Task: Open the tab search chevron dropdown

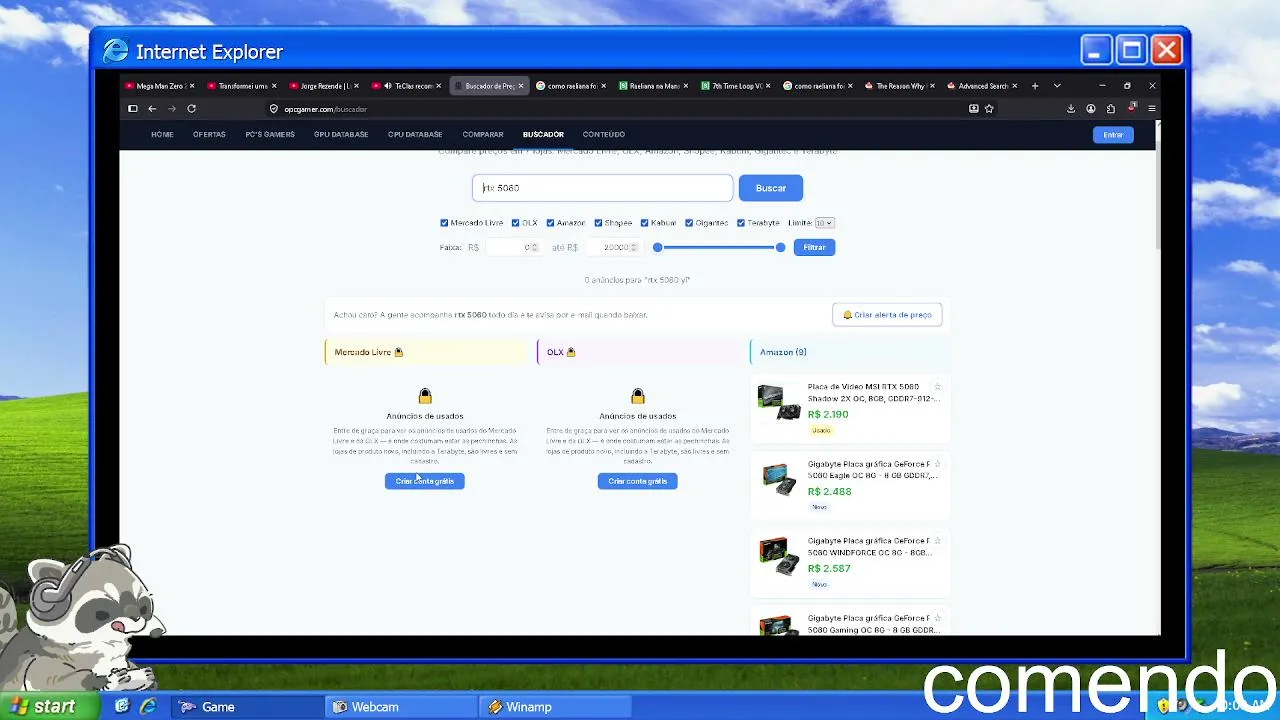Action: (1057, 86)
